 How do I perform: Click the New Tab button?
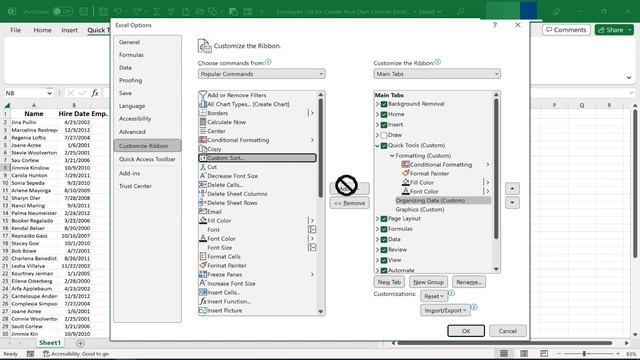[389, 282]
